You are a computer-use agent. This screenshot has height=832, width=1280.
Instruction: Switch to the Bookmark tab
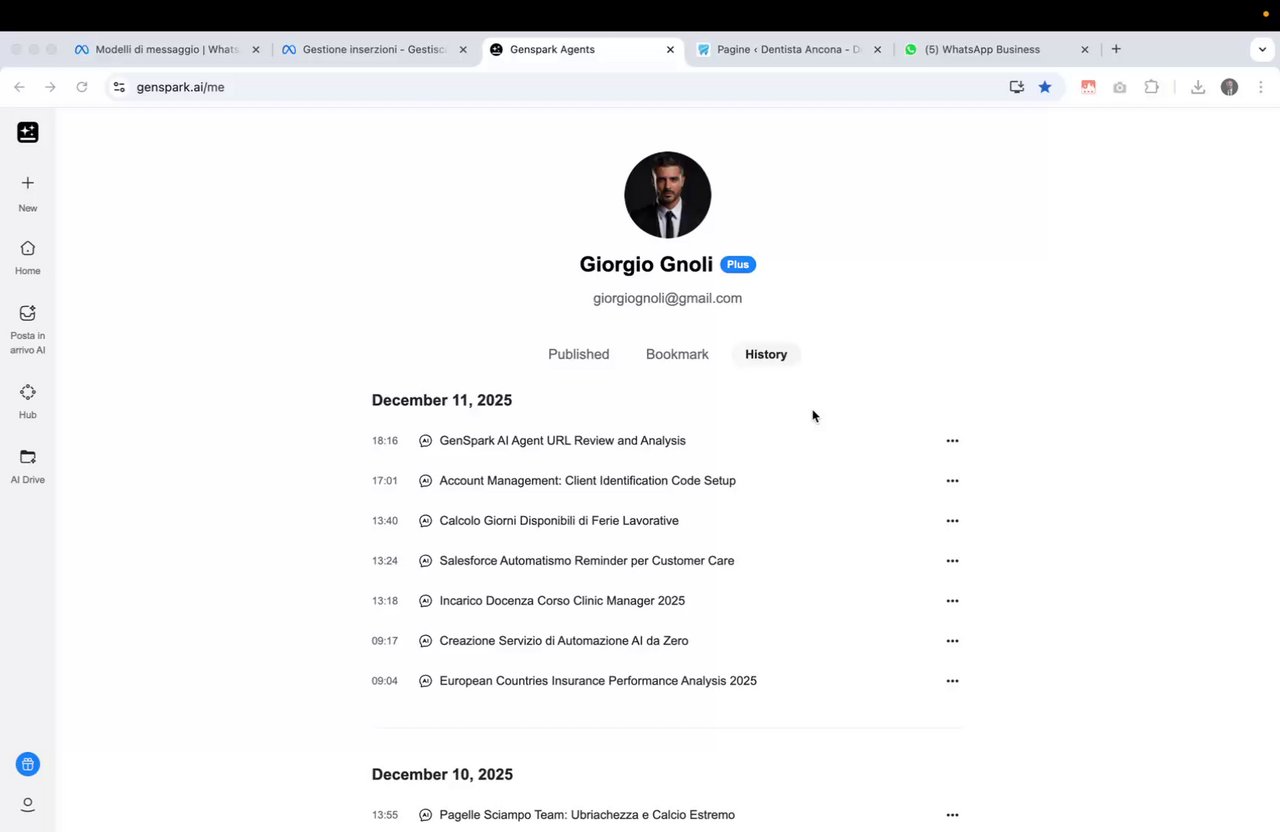click(x=677, y=354)
